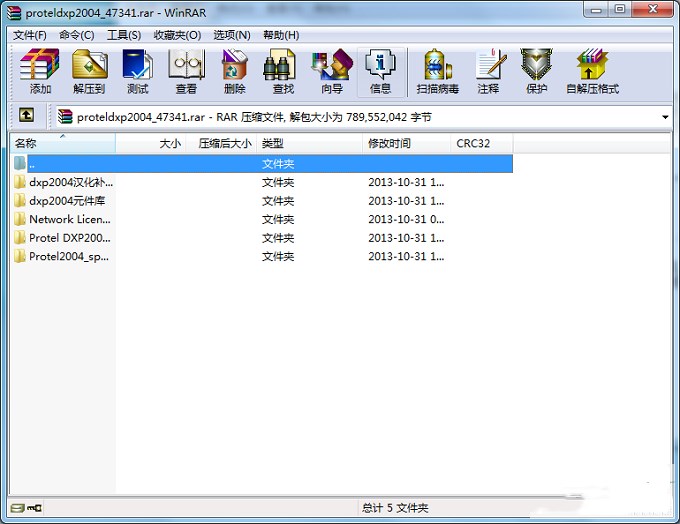Close the WinRAR window
680x524 pixels.
pyautogui.click(x=653, y=10)
